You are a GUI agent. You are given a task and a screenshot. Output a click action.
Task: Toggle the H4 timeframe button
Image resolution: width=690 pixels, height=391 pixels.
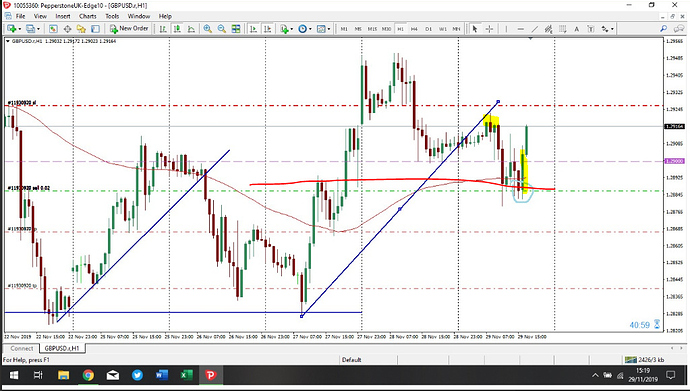[414, 29]
